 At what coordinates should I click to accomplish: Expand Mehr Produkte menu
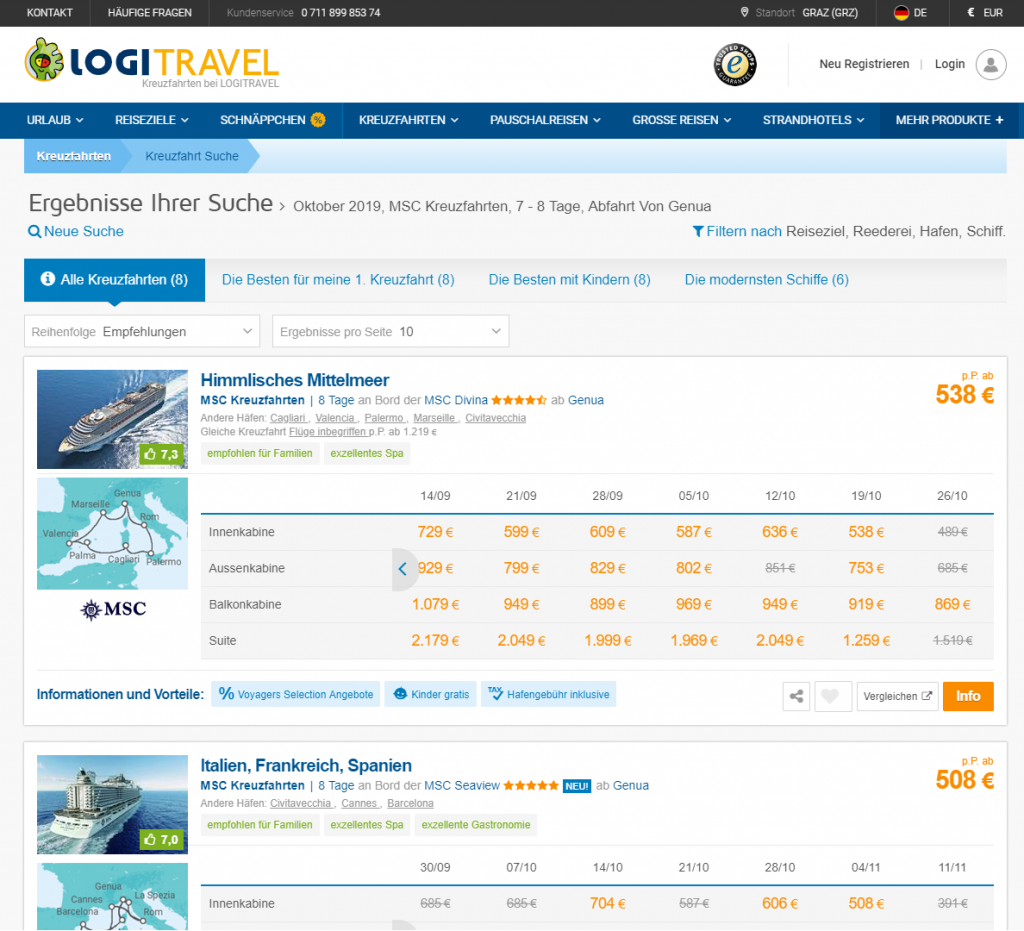950,120
